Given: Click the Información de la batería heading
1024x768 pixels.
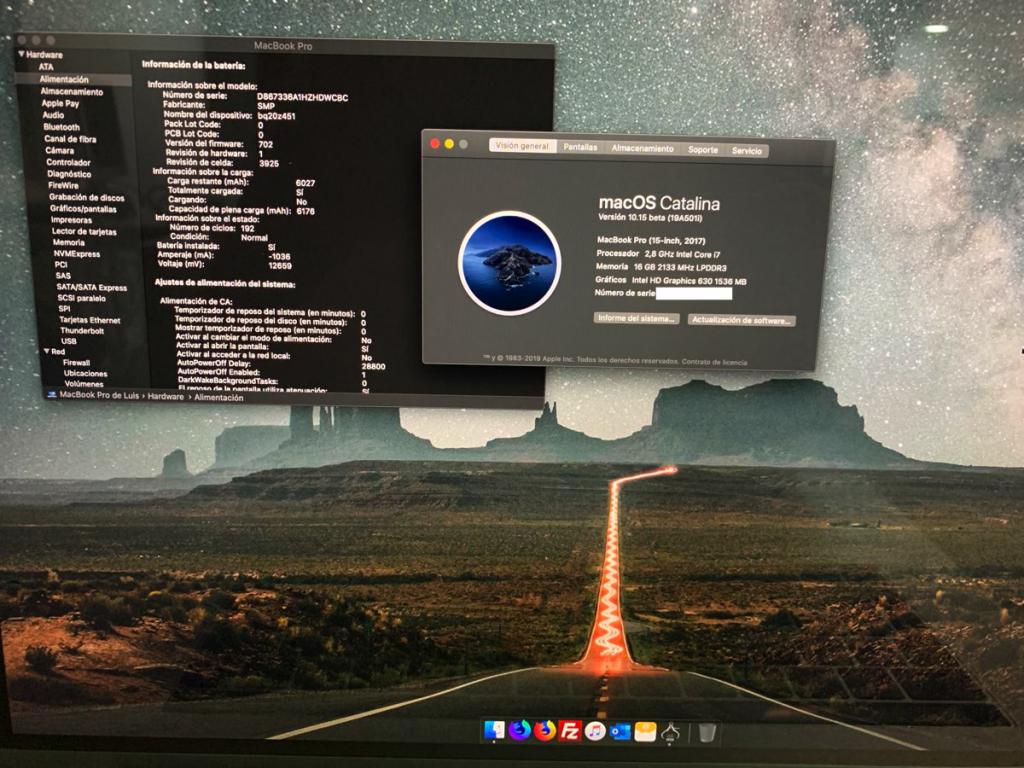Looking at the screenshot, I should [x=194, y=65].
